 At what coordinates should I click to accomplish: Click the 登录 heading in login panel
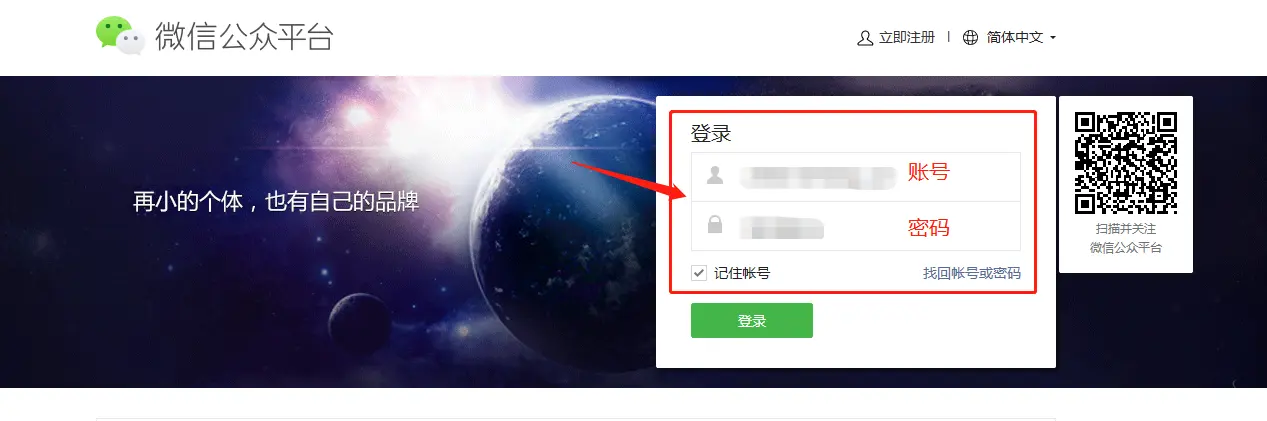(711, 133)
